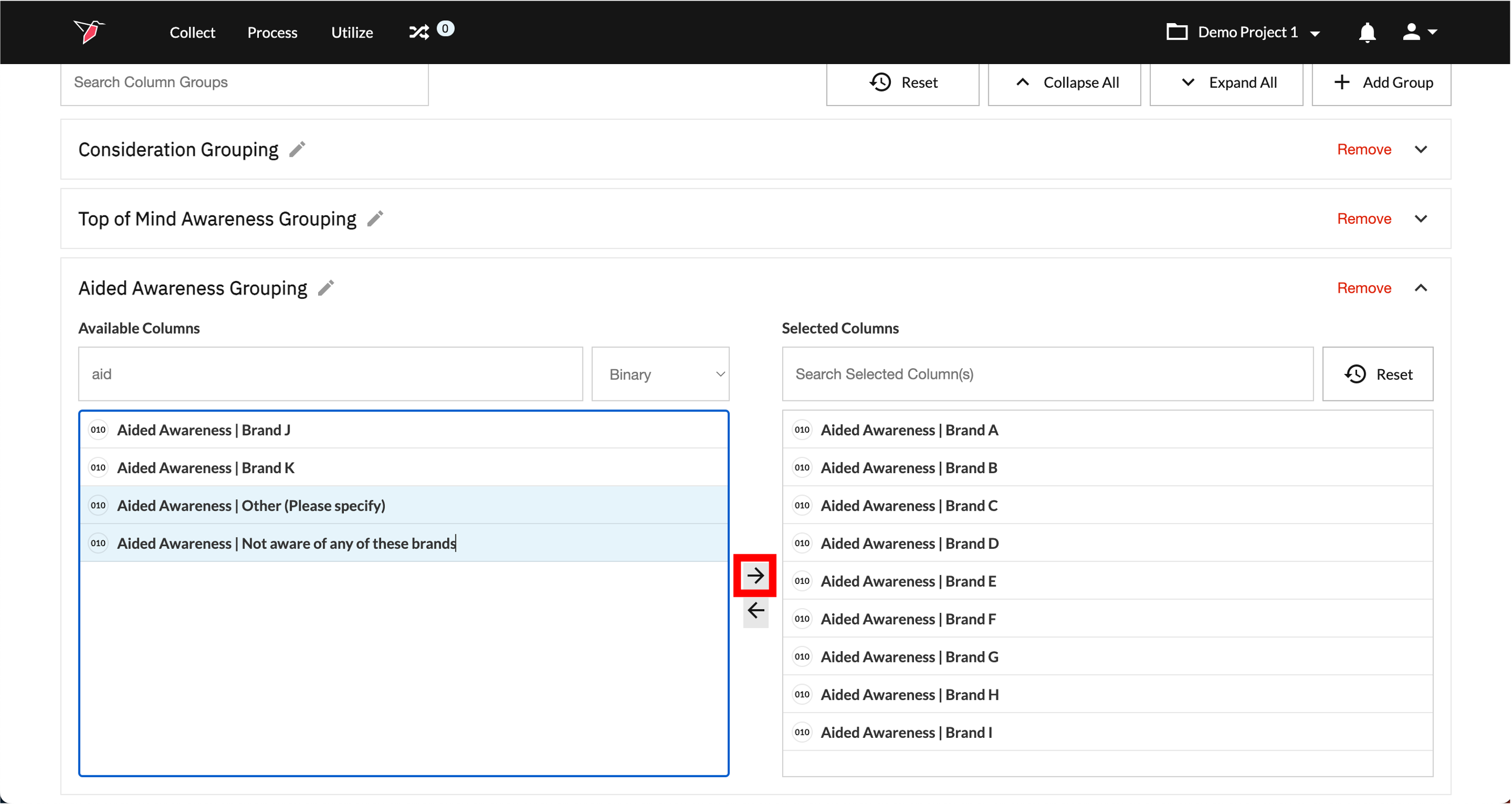Click the left arrow to remove columns

pyautogui.click(x=755, y=610)
